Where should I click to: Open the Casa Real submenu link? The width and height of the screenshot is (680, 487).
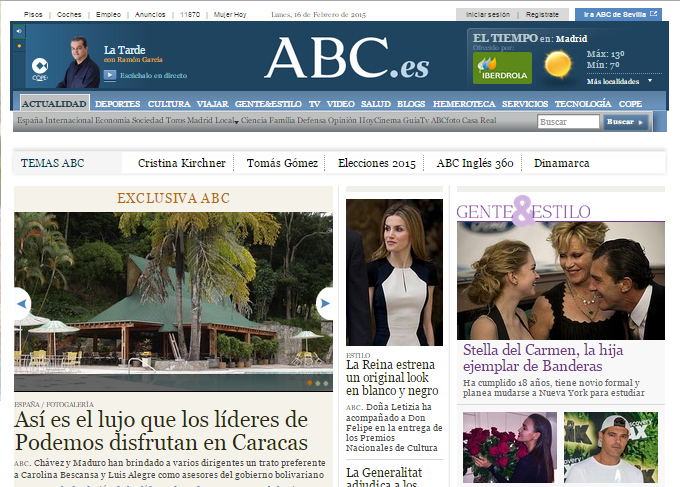(x=479, y=120)
